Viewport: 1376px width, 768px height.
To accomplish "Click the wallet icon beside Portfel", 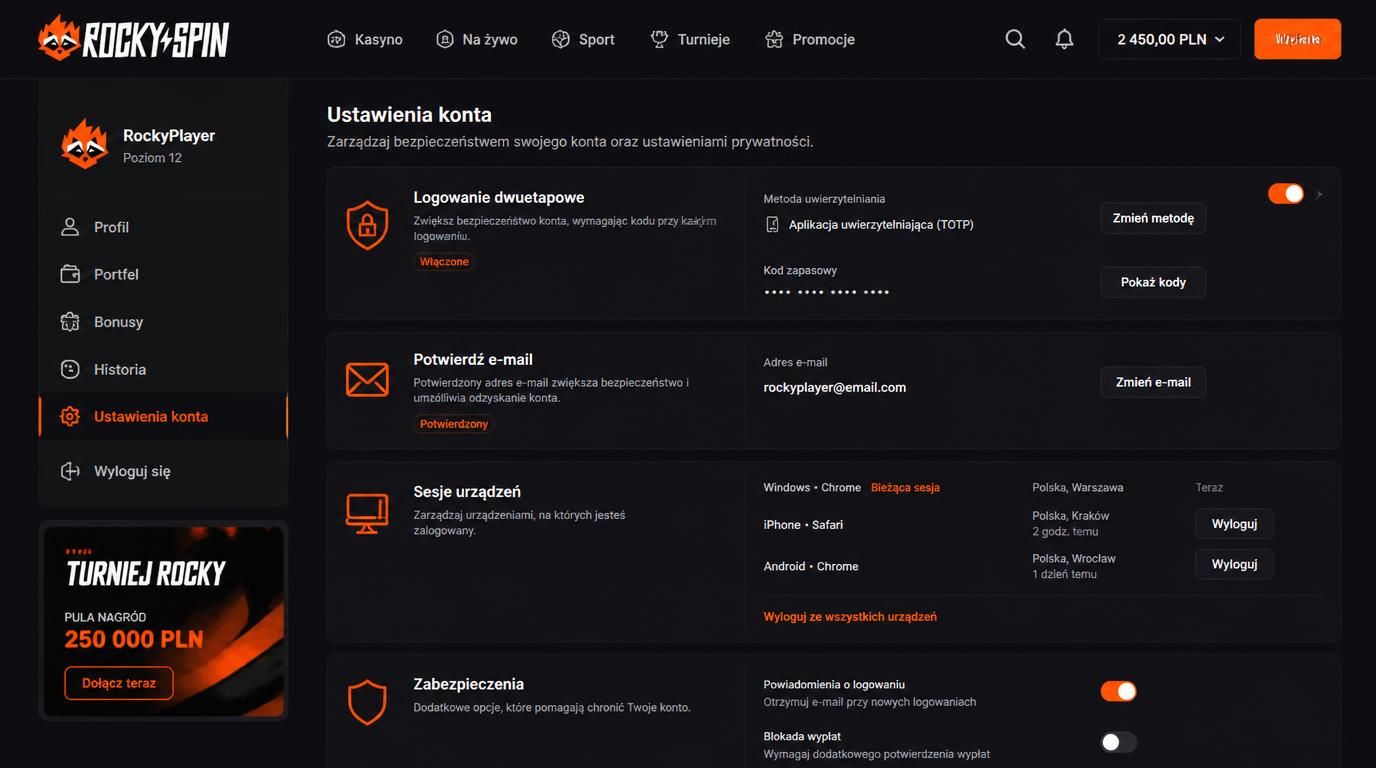I will click(x=70, y=274).
